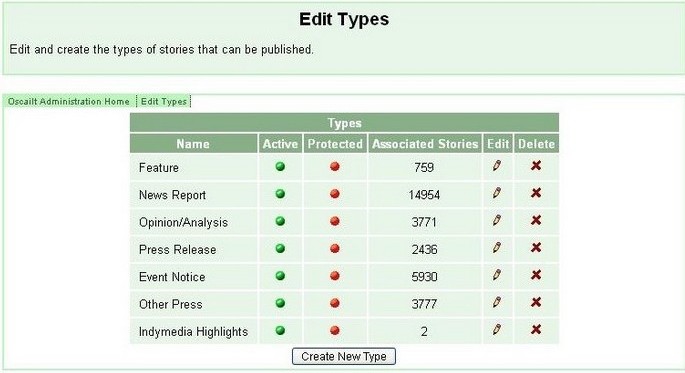Open the Edit Types breadcrumb tab
Viewport: 685px width, 373px height.
164,101
